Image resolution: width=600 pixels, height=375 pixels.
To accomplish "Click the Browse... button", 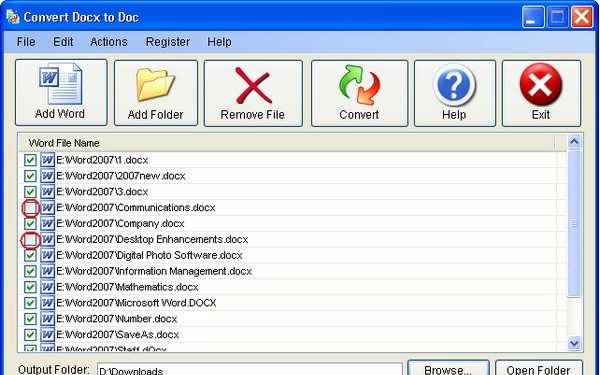I will 448,368.
